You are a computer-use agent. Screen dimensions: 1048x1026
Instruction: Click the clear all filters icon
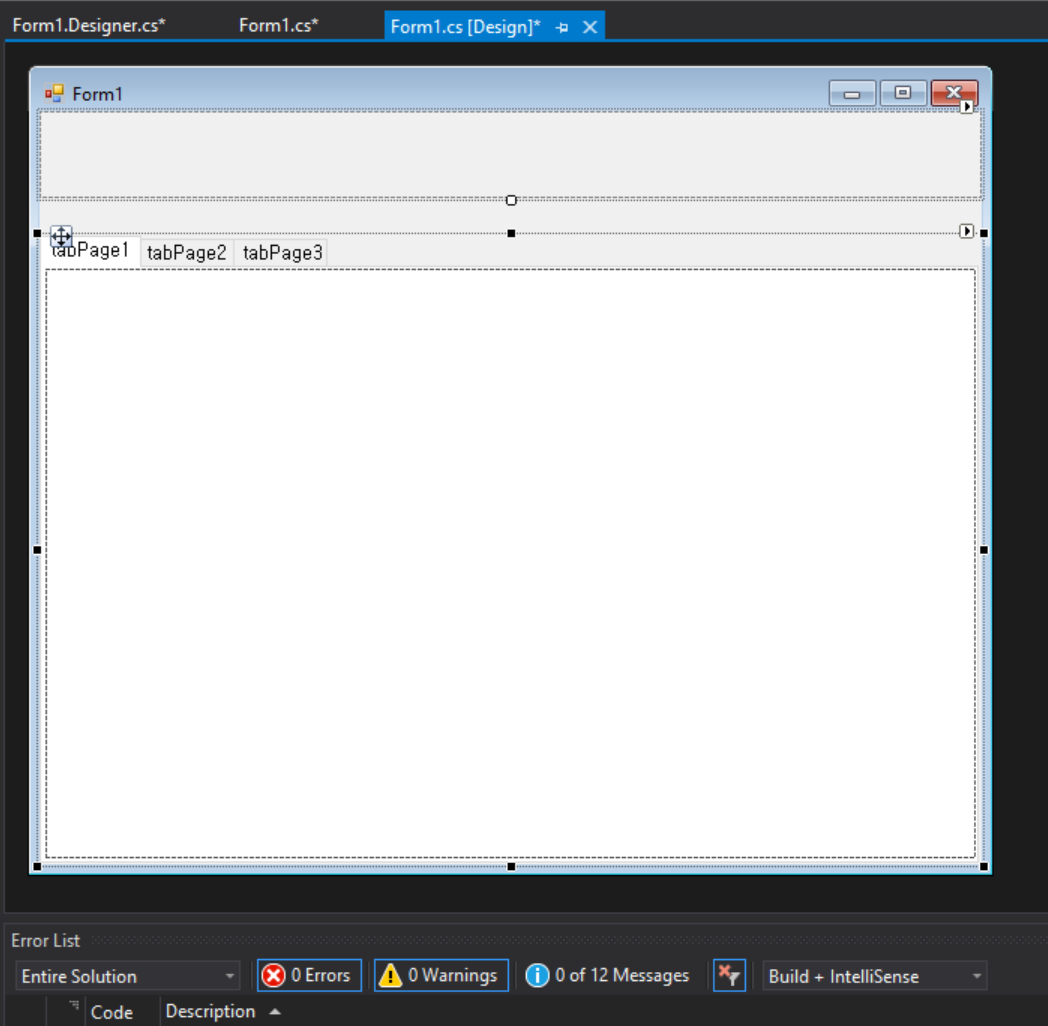click(x=729, y=975)
